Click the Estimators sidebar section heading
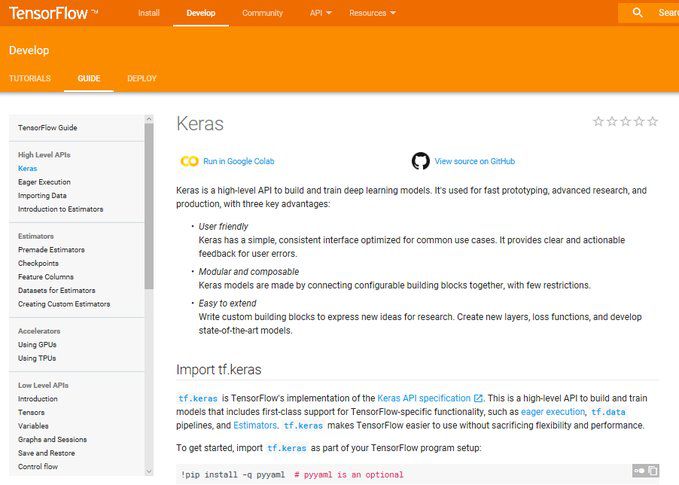The width and height of the screenshot is (679, 485). click(x=36, y=236)
